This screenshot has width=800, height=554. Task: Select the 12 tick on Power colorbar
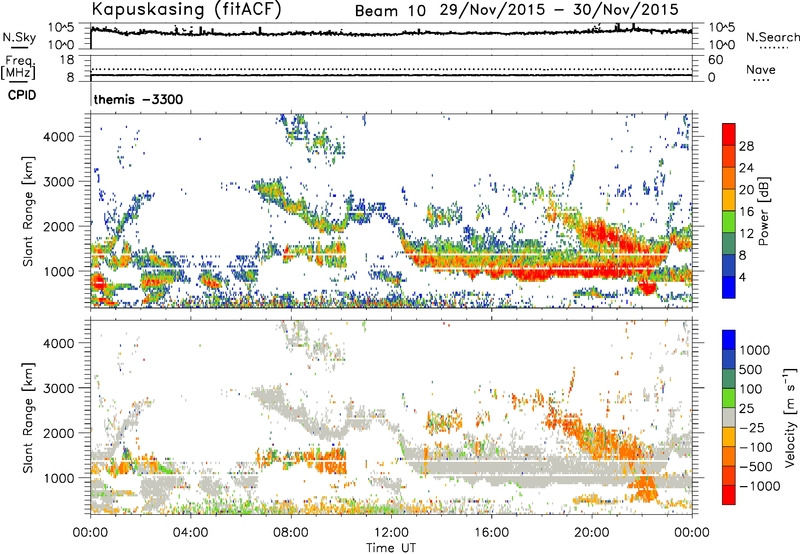pyautogui.click(x=746, y=234)
